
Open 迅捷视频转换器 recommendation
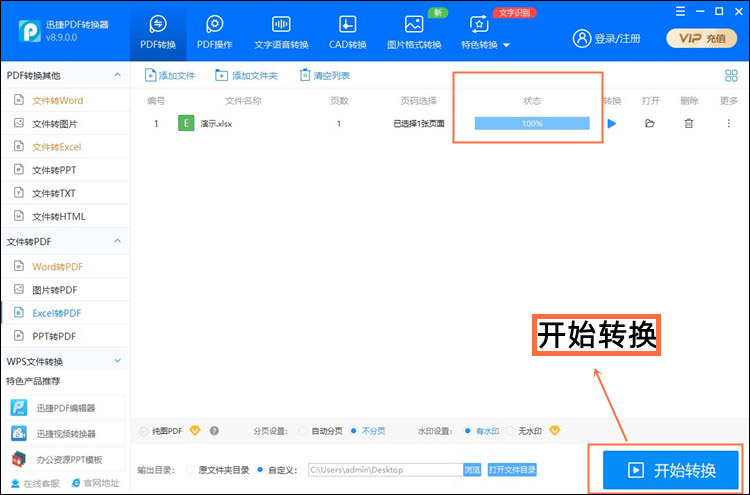click(66, 434)
